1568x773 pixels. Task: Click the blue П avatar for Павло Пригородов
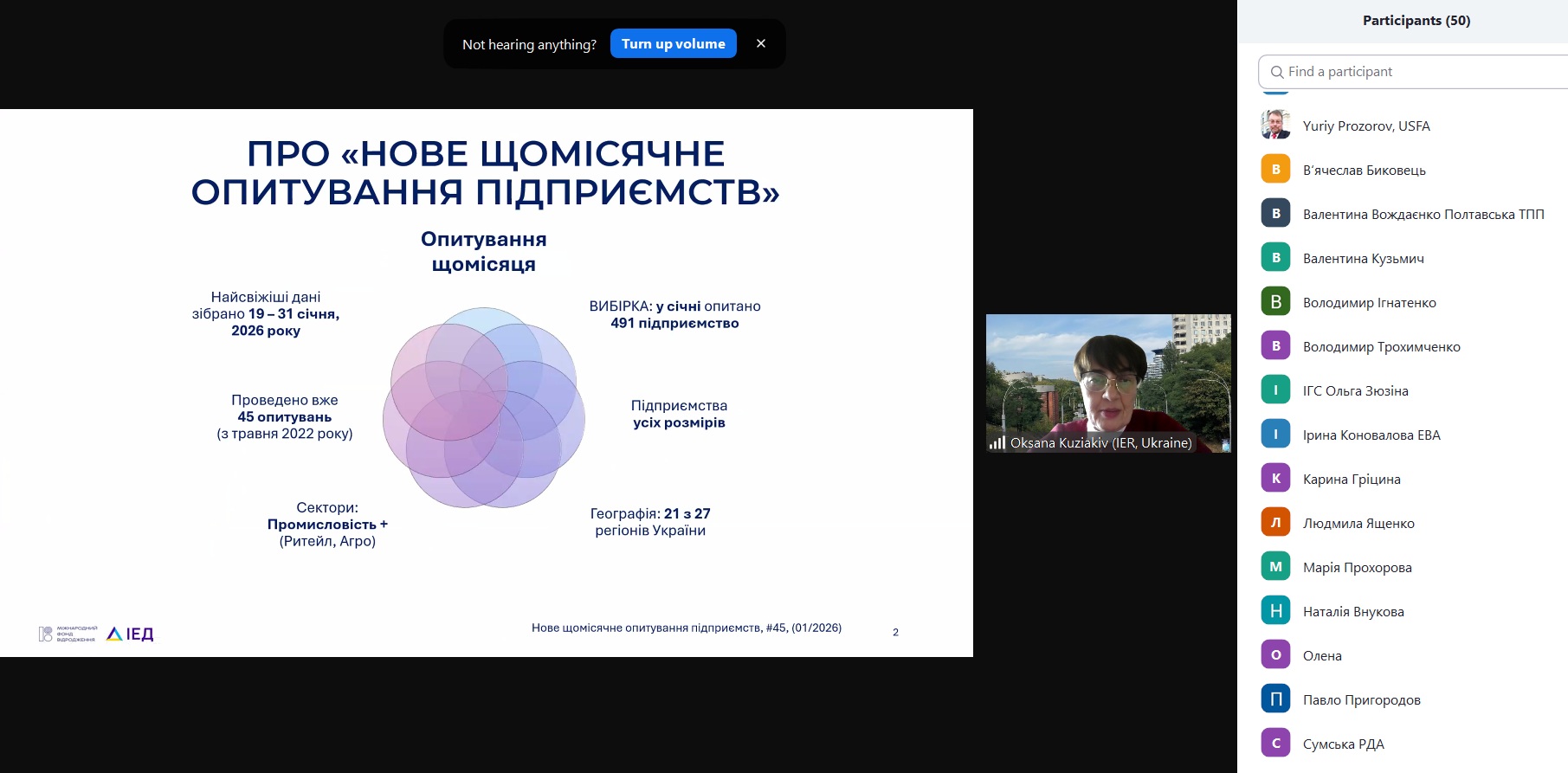pyautogui.click(x=1275, y=699)
